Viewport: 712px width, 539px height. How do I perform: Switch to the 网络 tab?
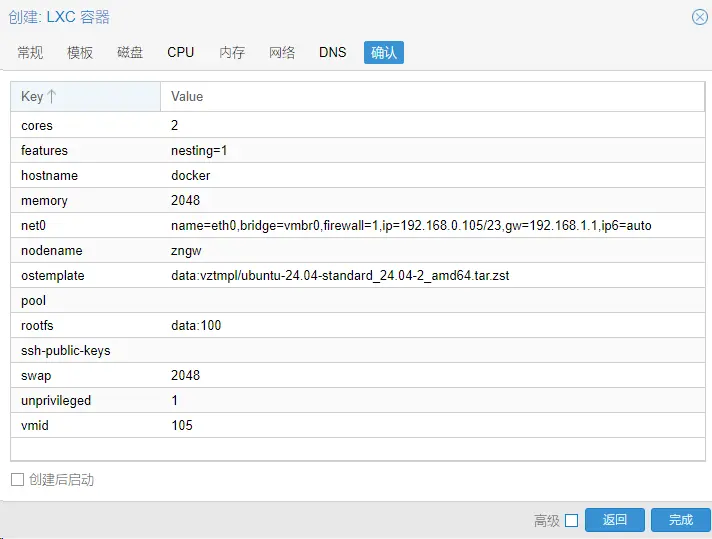click(x=282, y=52)
